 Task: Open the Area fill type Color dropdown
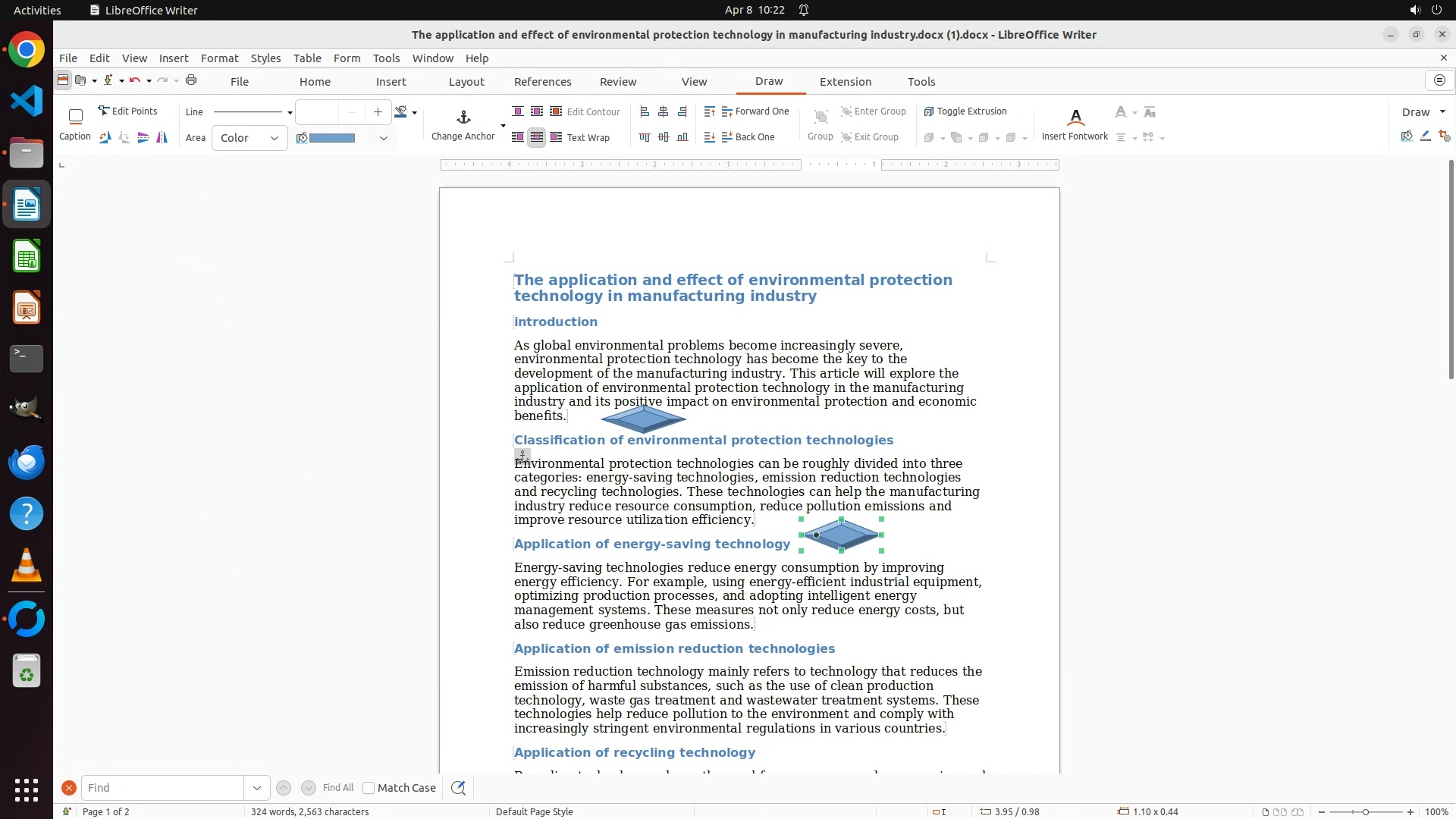pyautogui.click(x=249, y=138)
